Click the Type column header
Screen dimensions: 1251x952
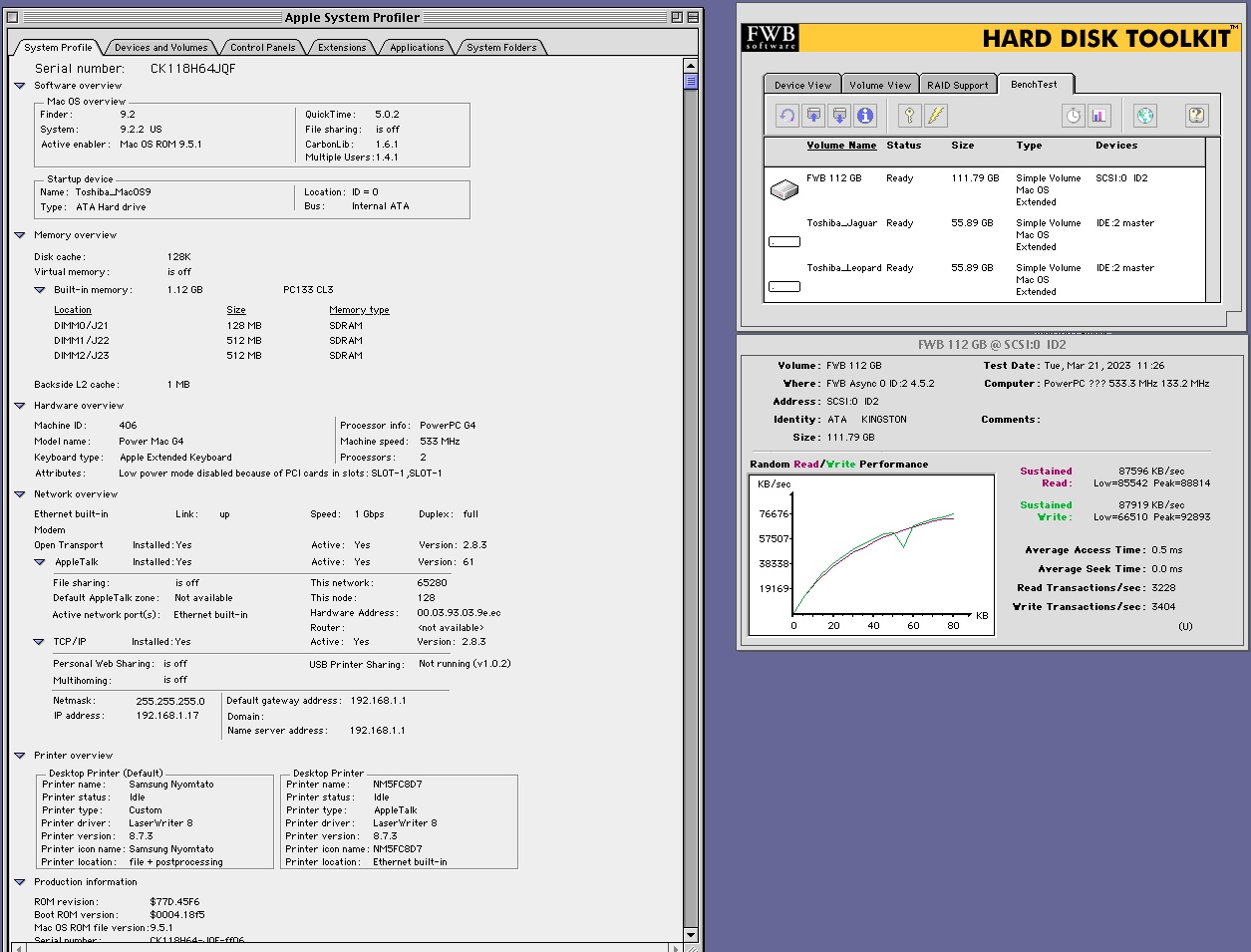tap(1029, 146)
